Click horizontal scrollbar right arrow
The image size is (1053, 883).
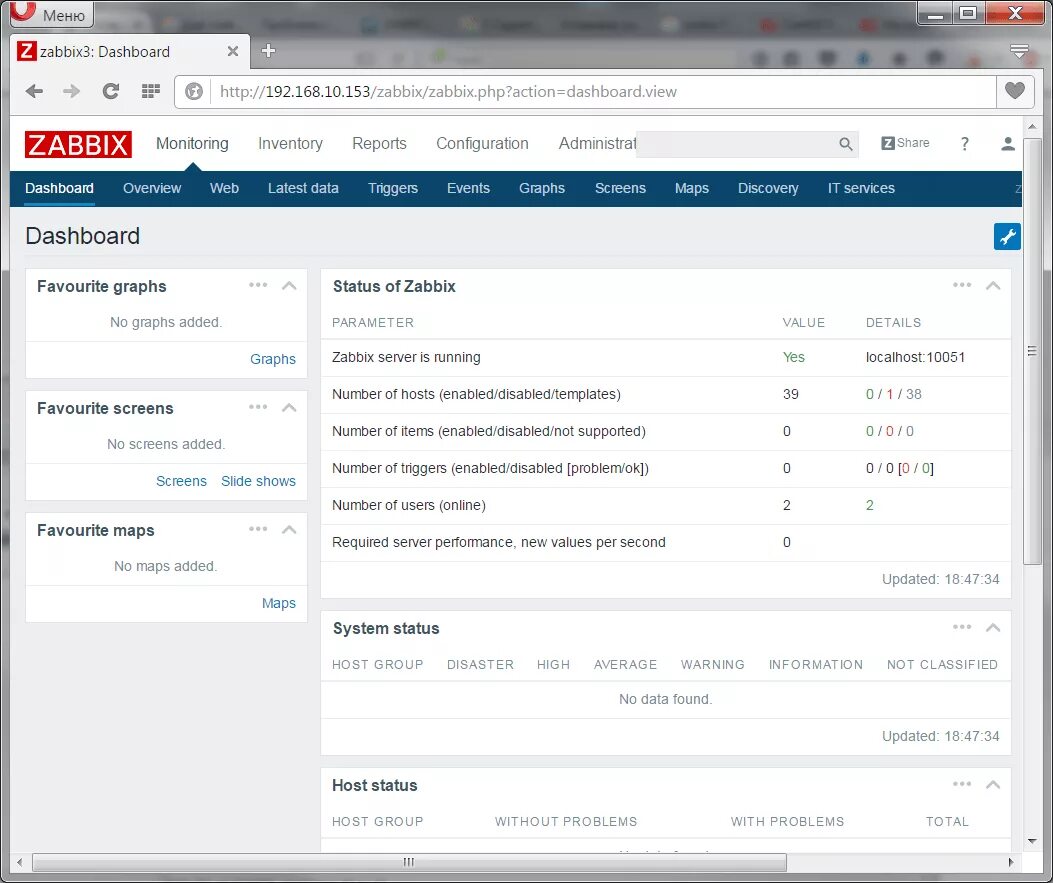tap(1011, 862)
